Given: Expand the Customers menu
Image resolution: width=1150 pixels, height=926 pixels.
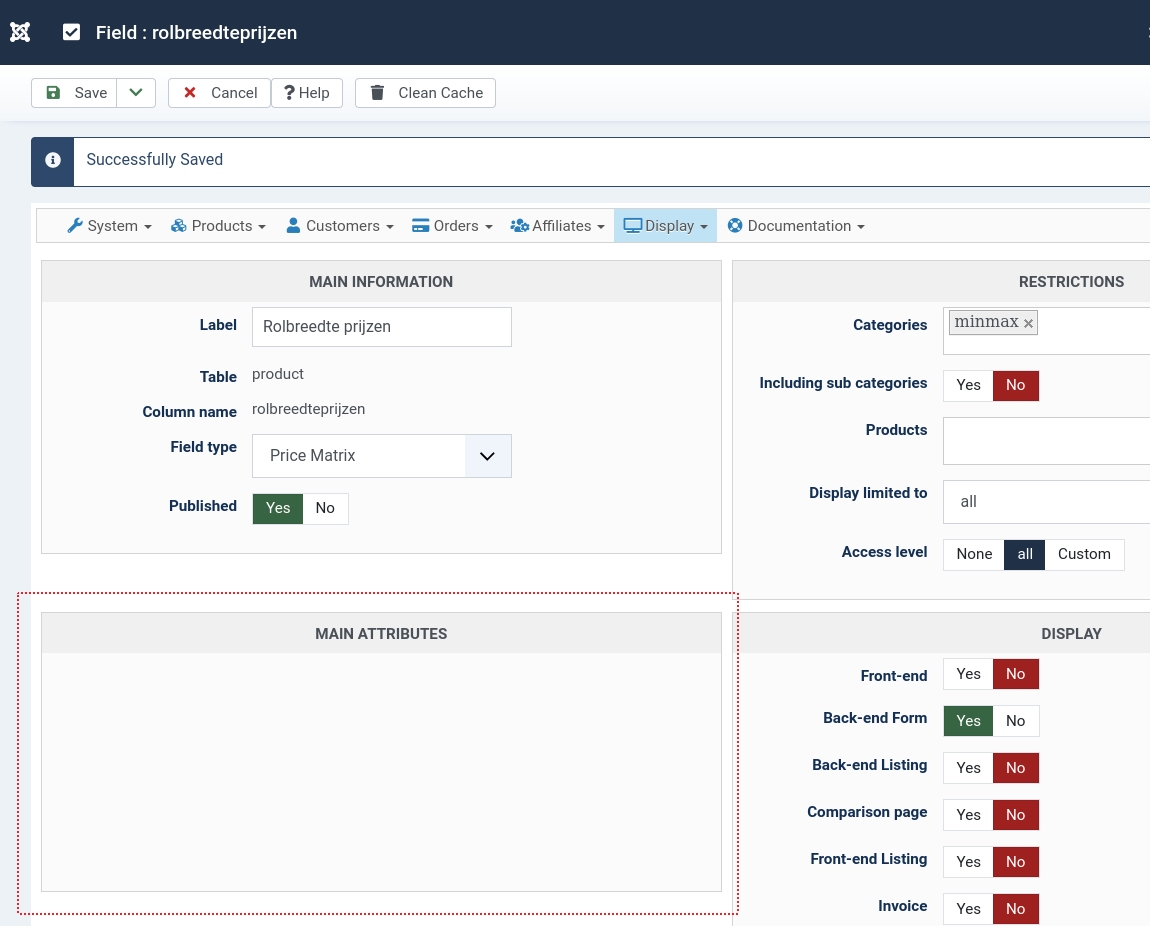Looking at the screenshot, I should point(340,226).
